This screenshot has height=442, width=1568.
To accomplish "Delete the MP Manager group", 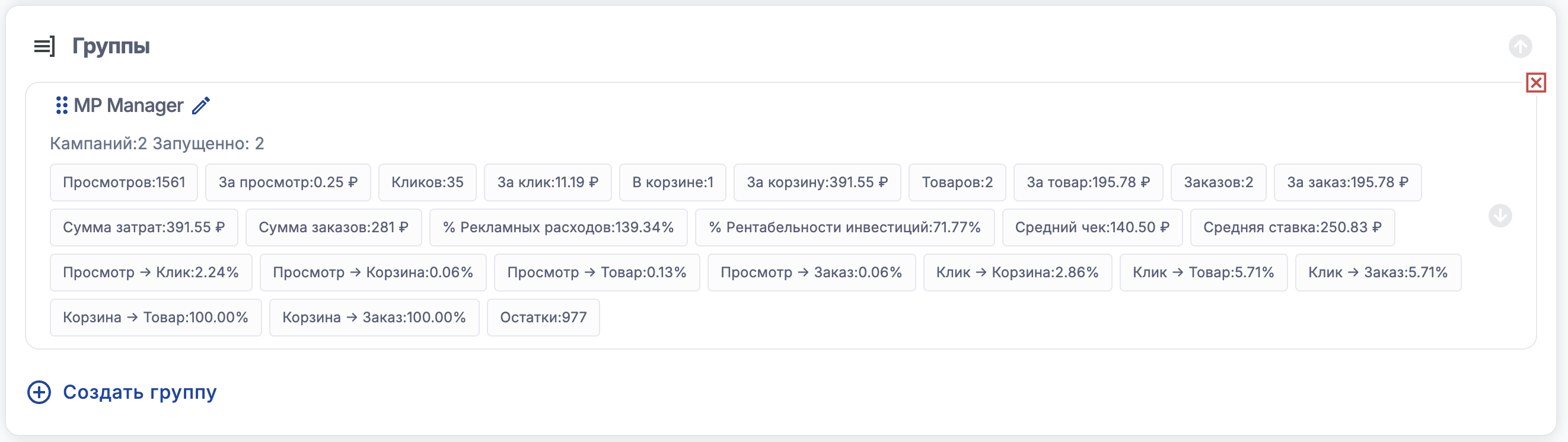I will [1536, 83].
